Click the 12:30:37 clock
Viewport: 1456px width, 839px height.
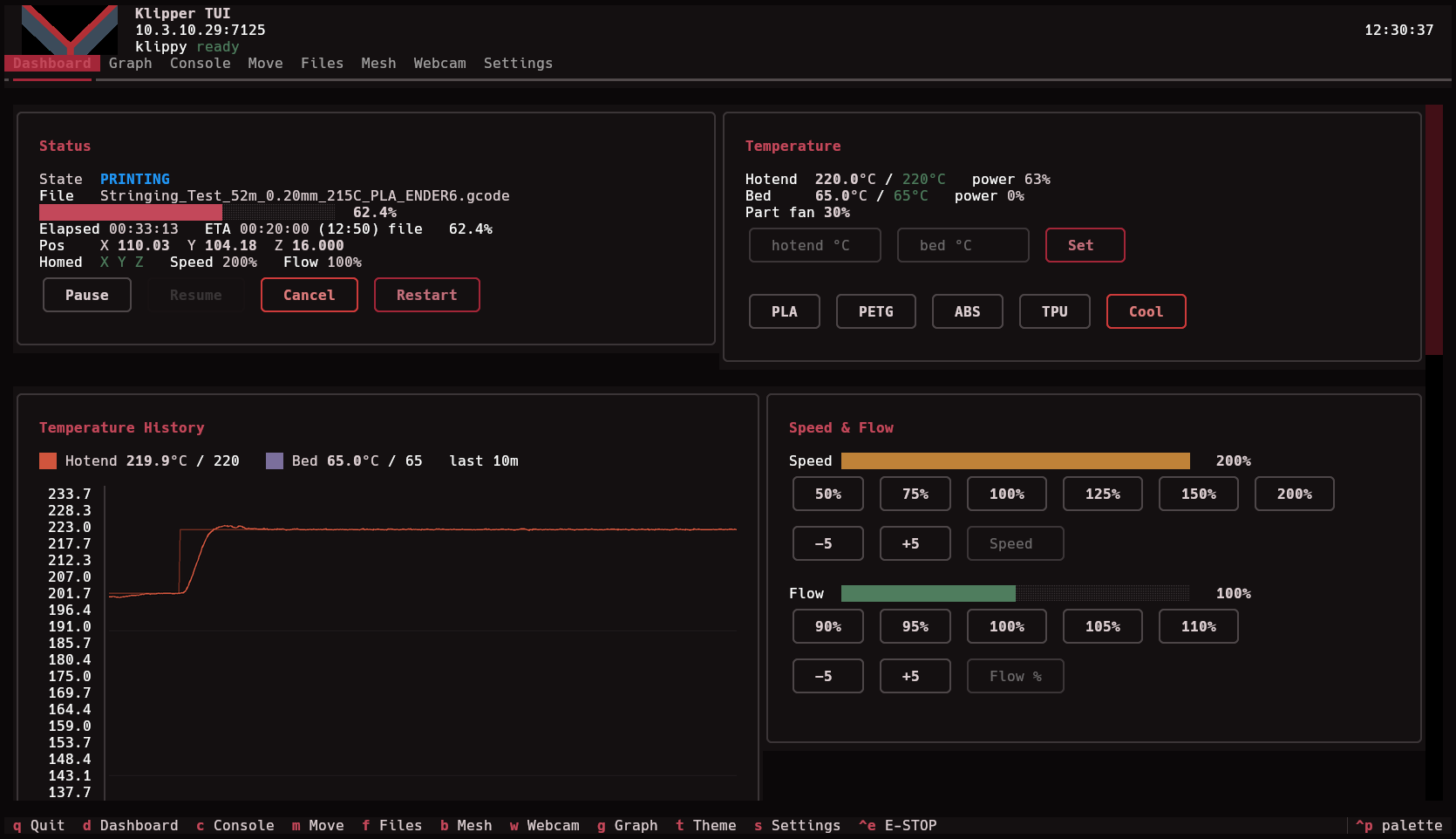pos(1399,30)
